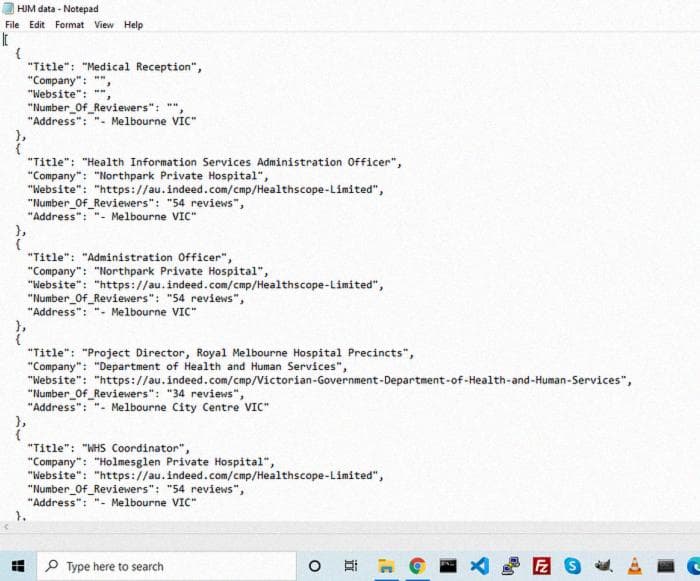
Task: Click the 'Melbourne City Centre VIC' address line
Action: tap(148, 407)
